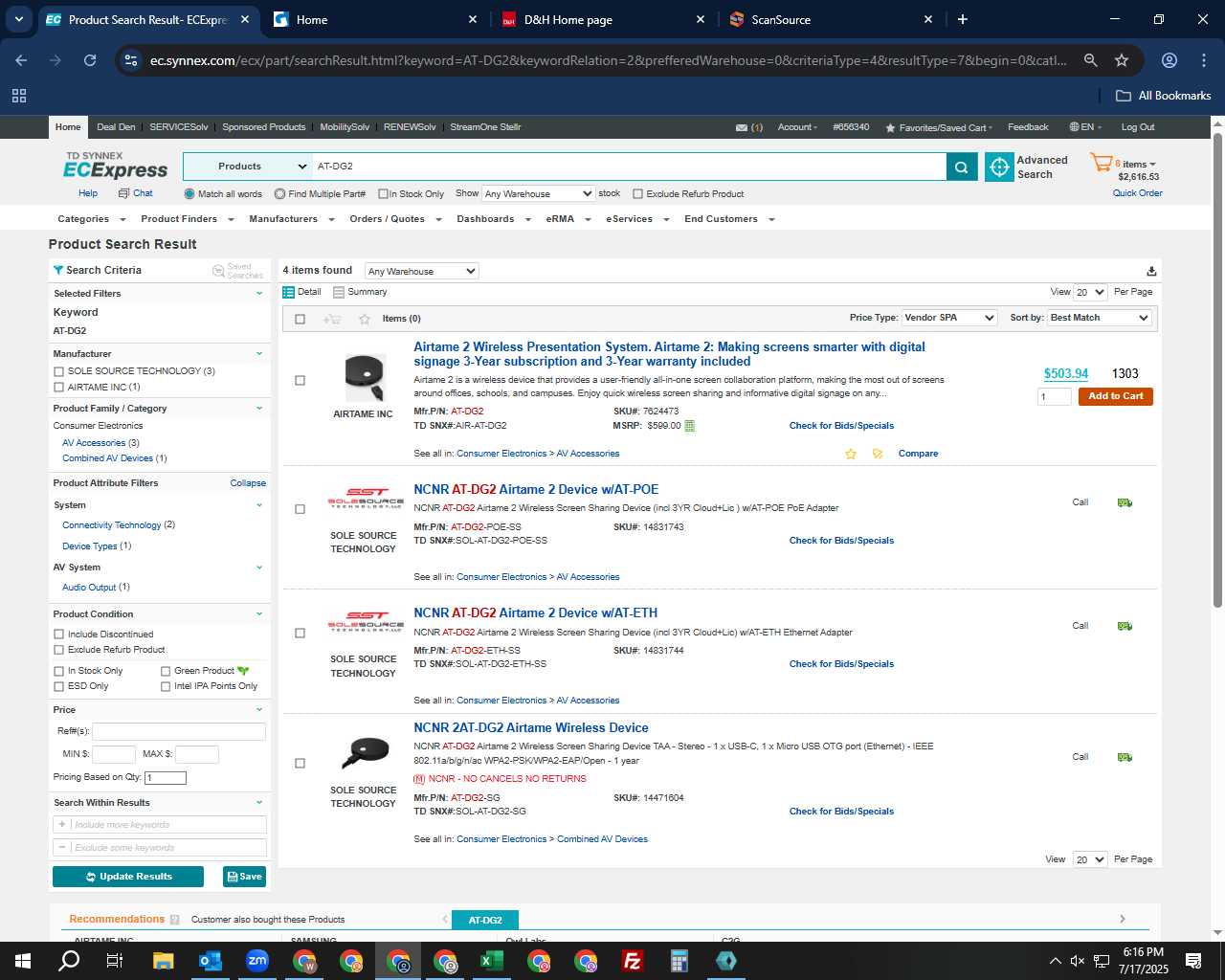This screenshot has height=980, width=1225.
Task: Open Price Type Vendor SPA dropdown
Action: [x=949, y=318]
